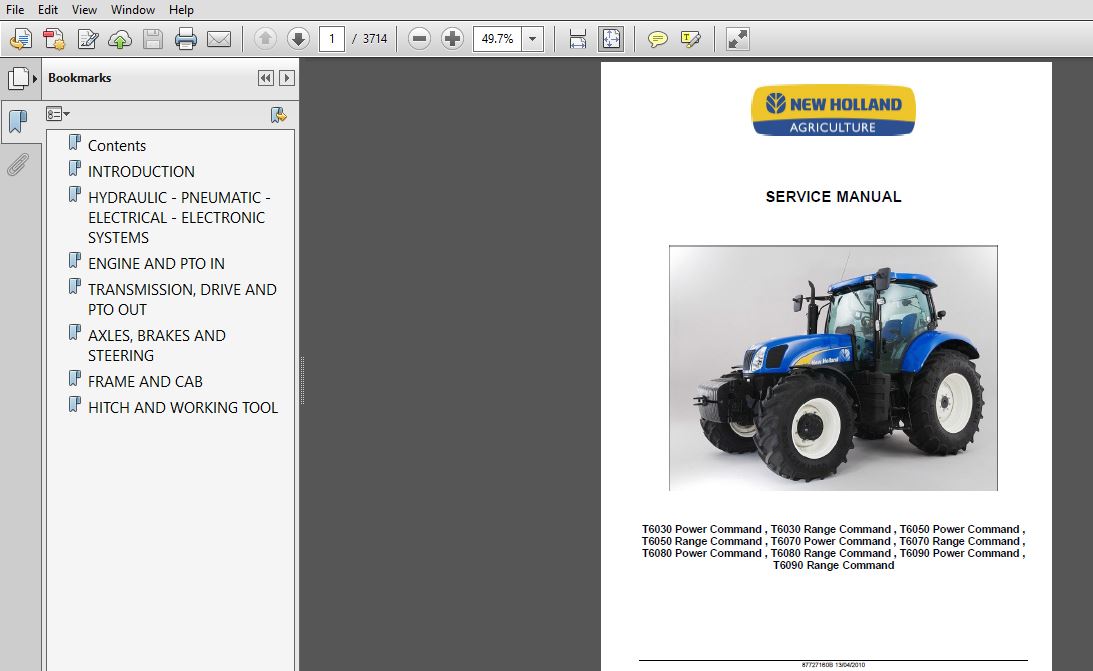Jump to the INTRODUCTION bookmark

coord(141,171)
